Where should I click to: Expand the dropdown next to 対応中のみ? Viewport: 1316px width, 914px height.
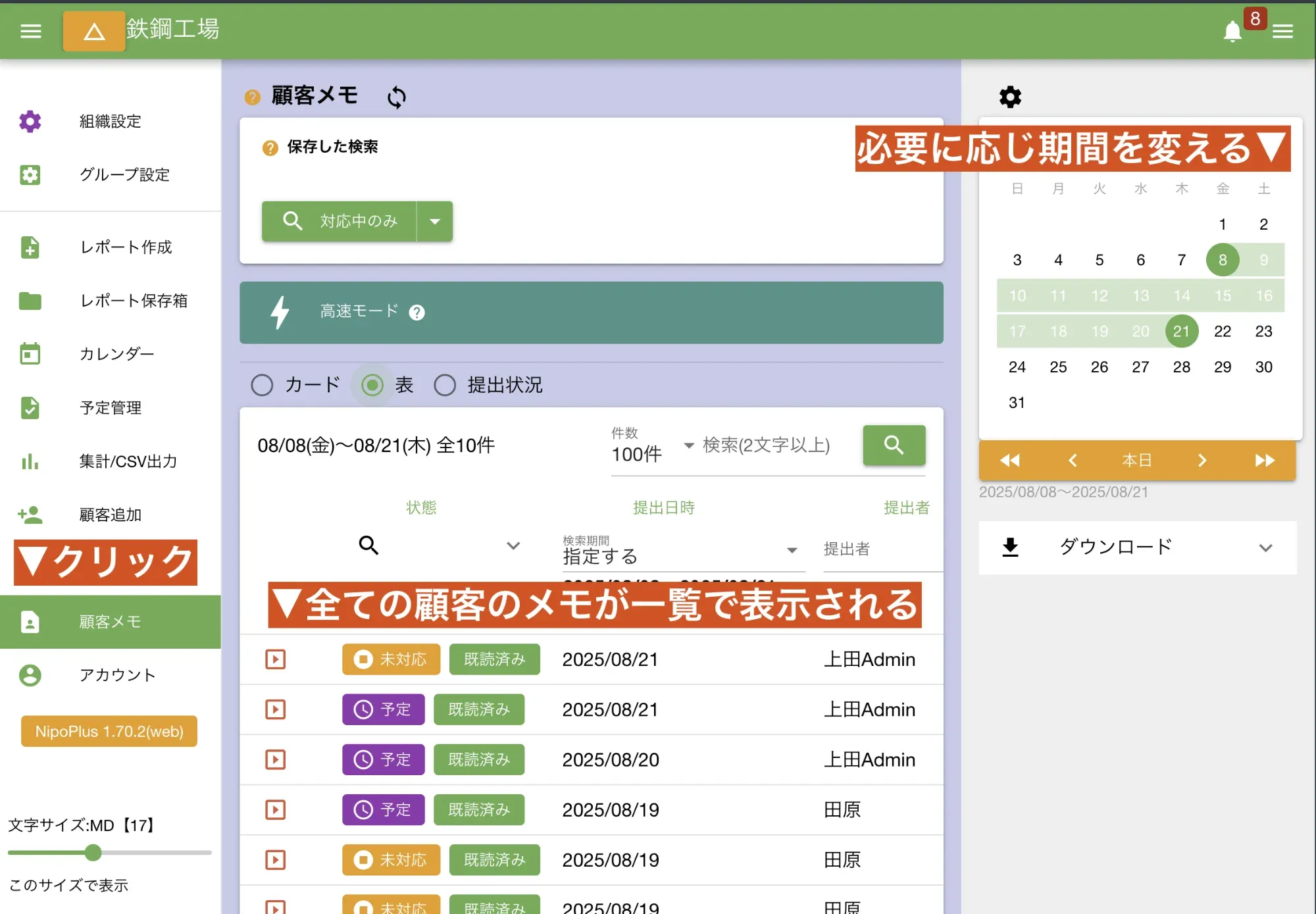[x=435, y=221]
